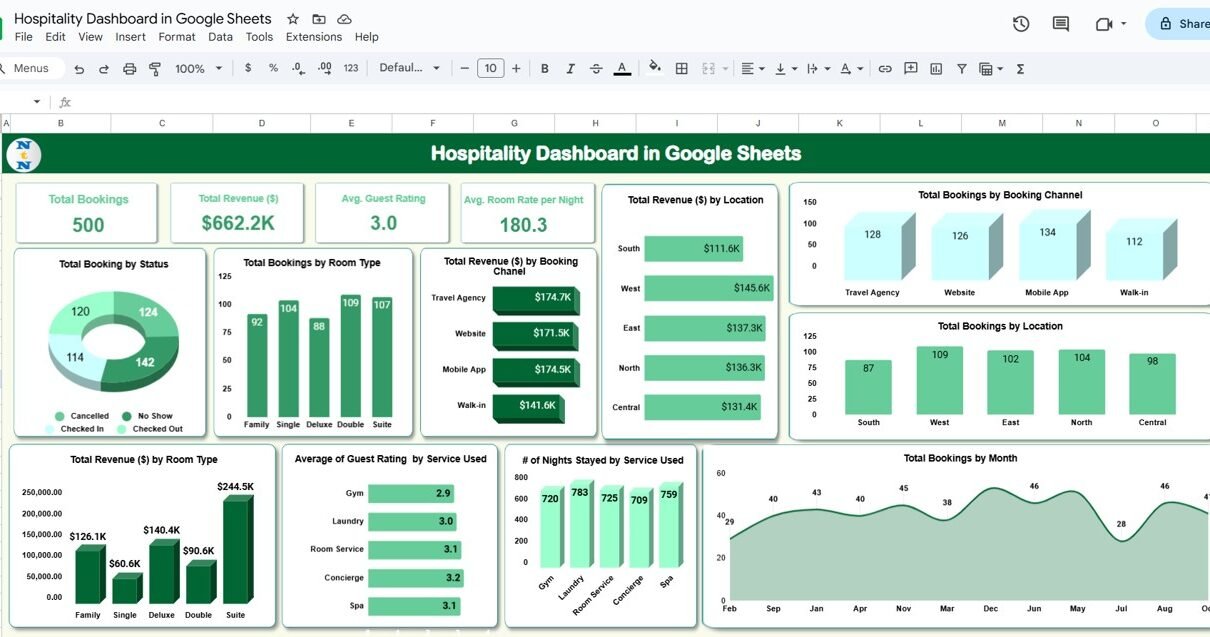Open the fill color picker
1210x637 pixels.
click(x=655, y=69)
